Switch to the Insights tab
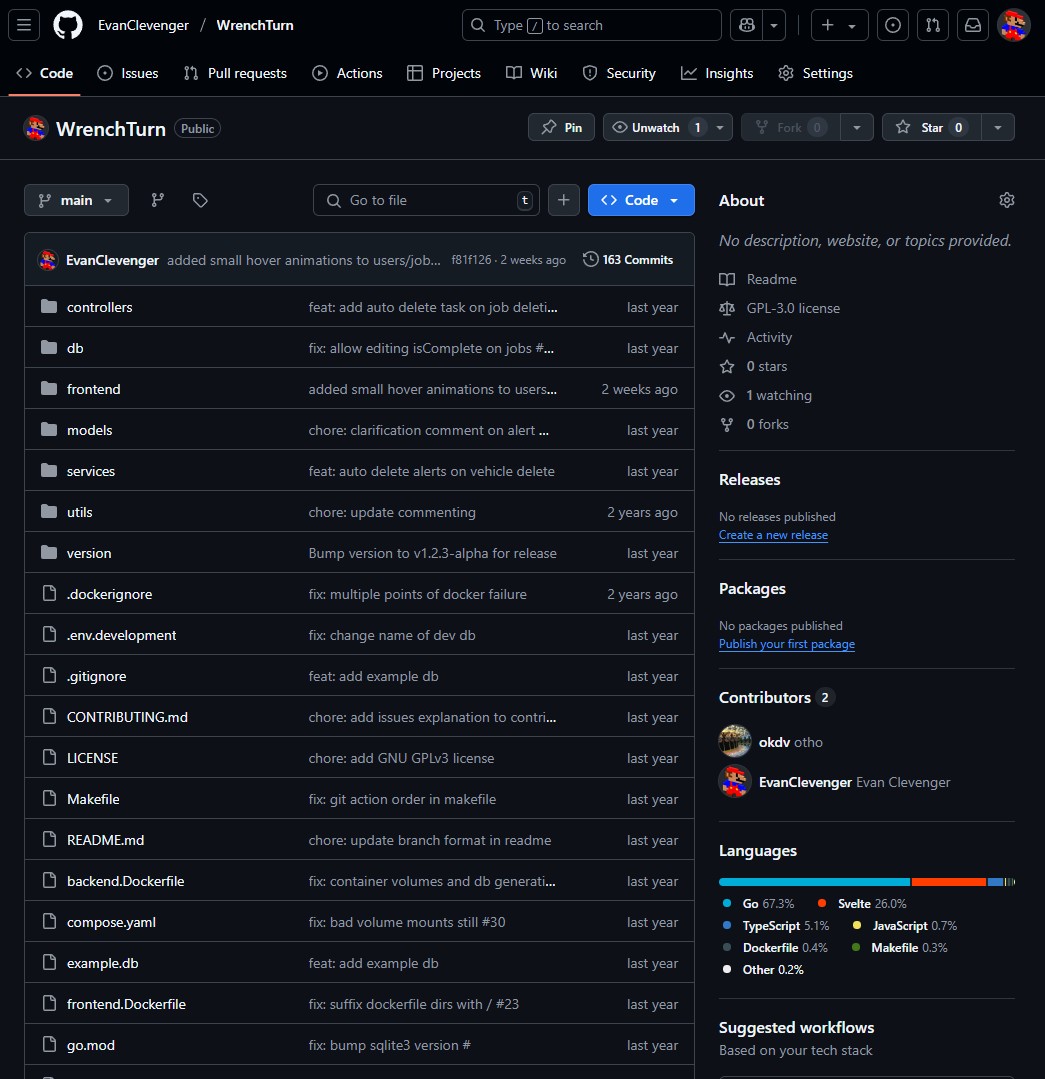 coord(717,73)
